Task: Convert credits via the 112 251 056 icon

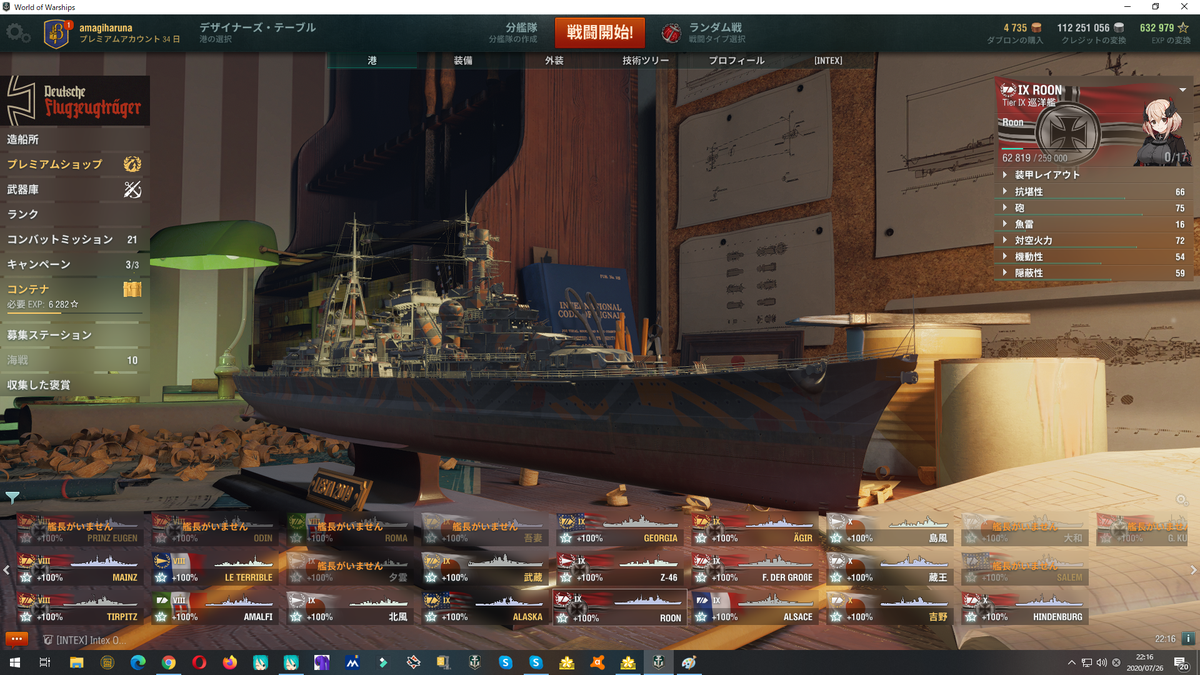Action: 1118,28
